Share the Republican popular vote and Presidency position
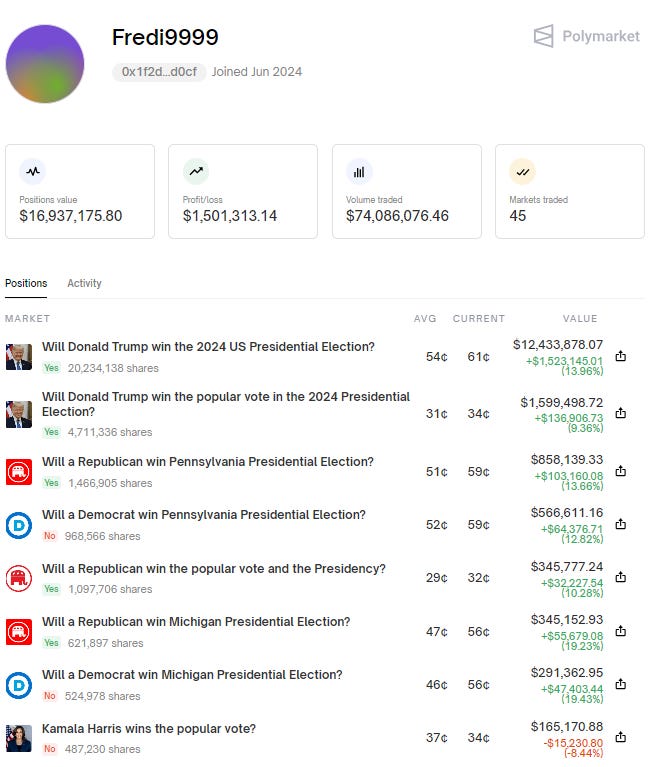653x767 pixels. 621,577
